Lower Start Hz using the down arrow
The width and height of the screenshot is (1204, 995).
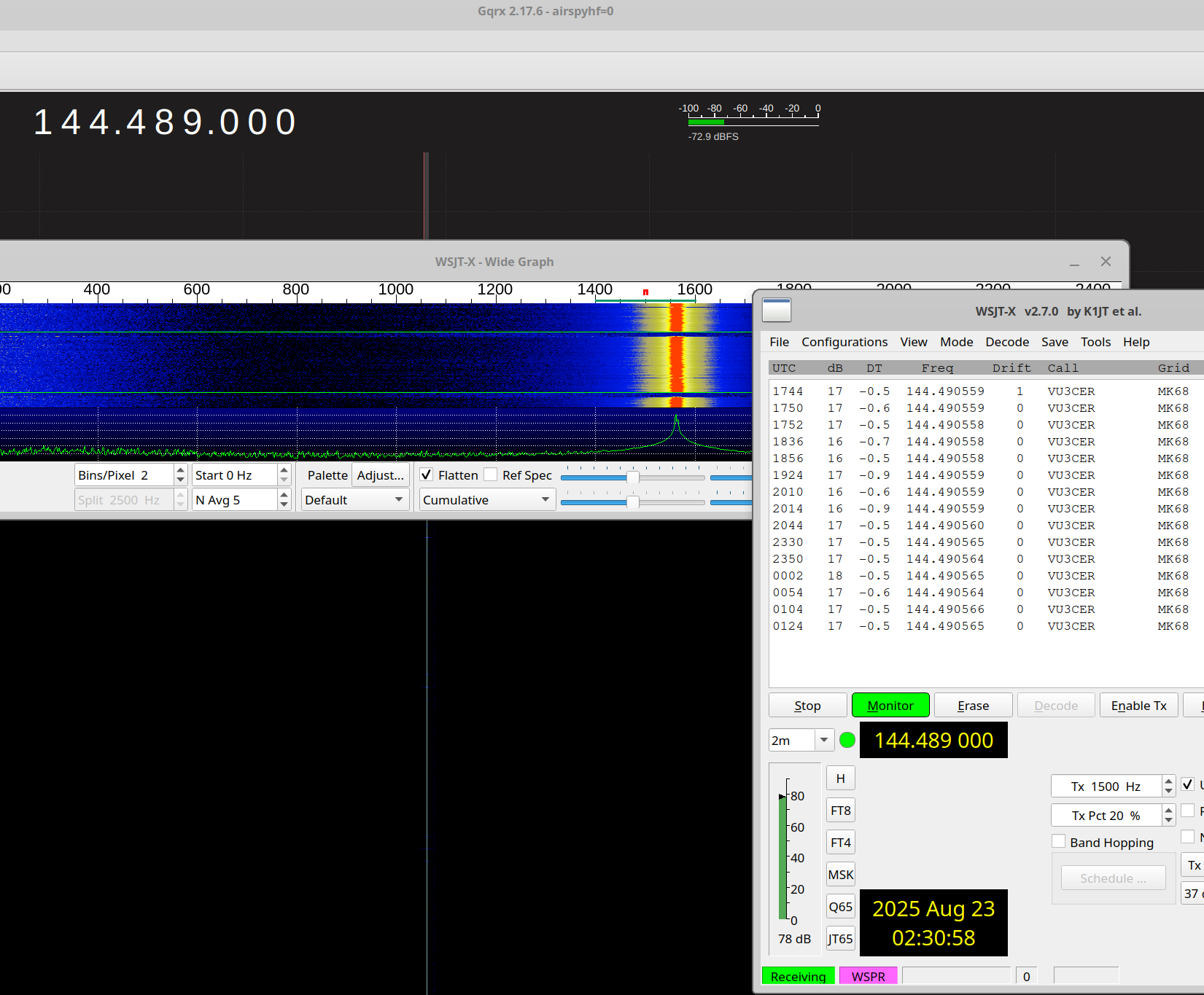(284, 480)
